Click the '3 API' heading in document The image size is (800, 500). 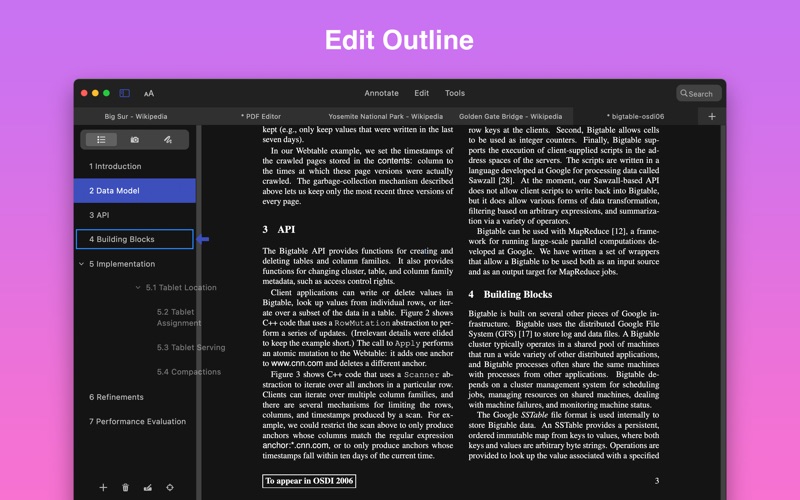(279, 230)
